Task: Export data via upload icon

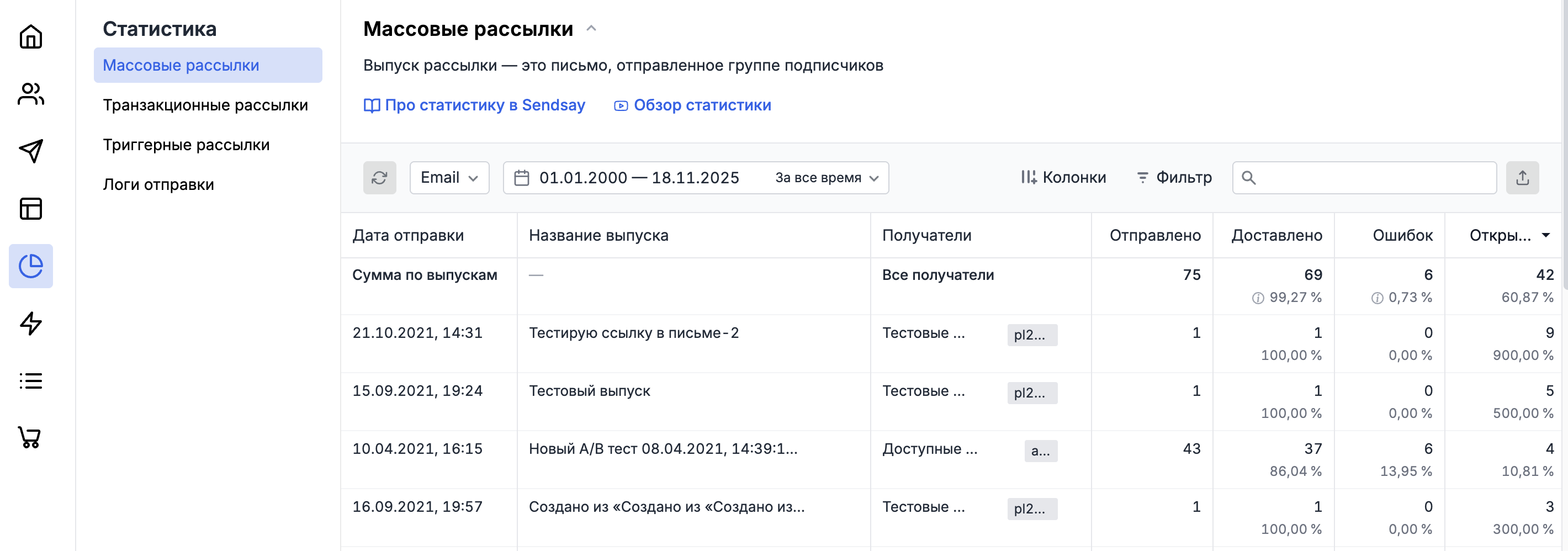Action: [1522, 177]
